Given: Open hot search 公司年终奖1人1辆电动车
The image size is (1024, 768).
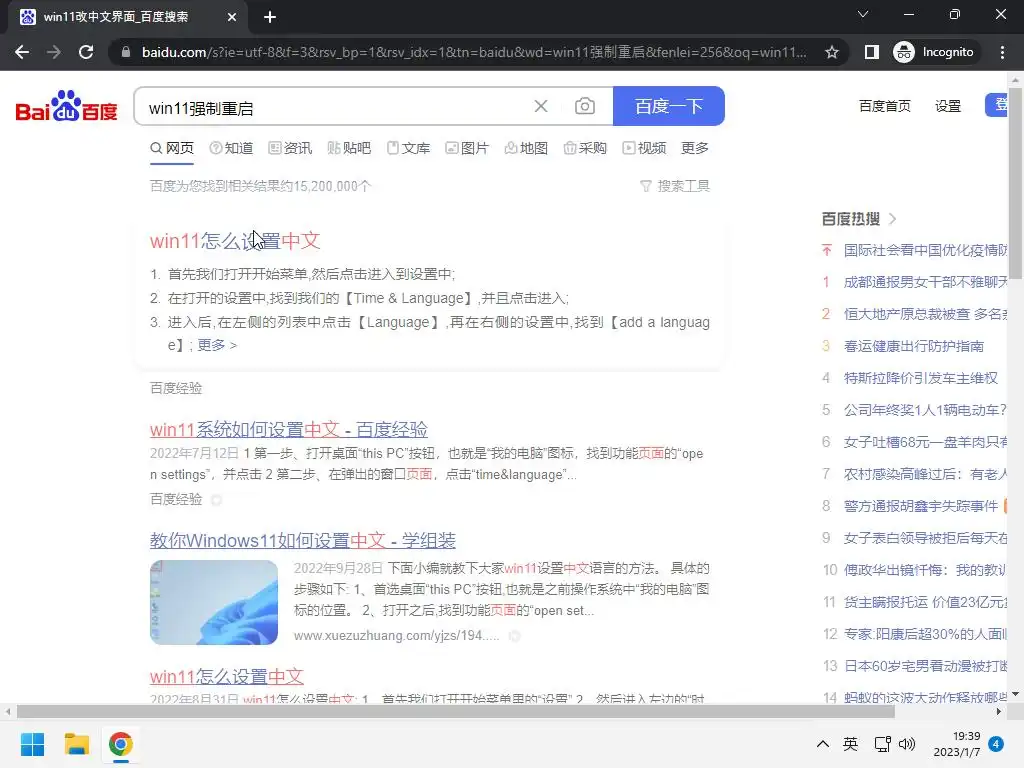Looking at the screenshot, I should [x=925, y=410].
